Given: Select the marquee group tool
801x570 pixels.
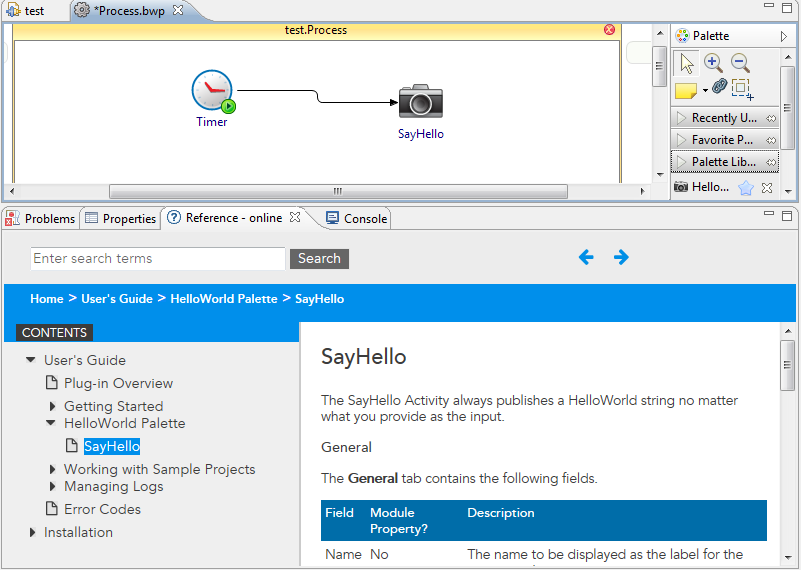Looking at the screenshot, I should tap(742, 89).
